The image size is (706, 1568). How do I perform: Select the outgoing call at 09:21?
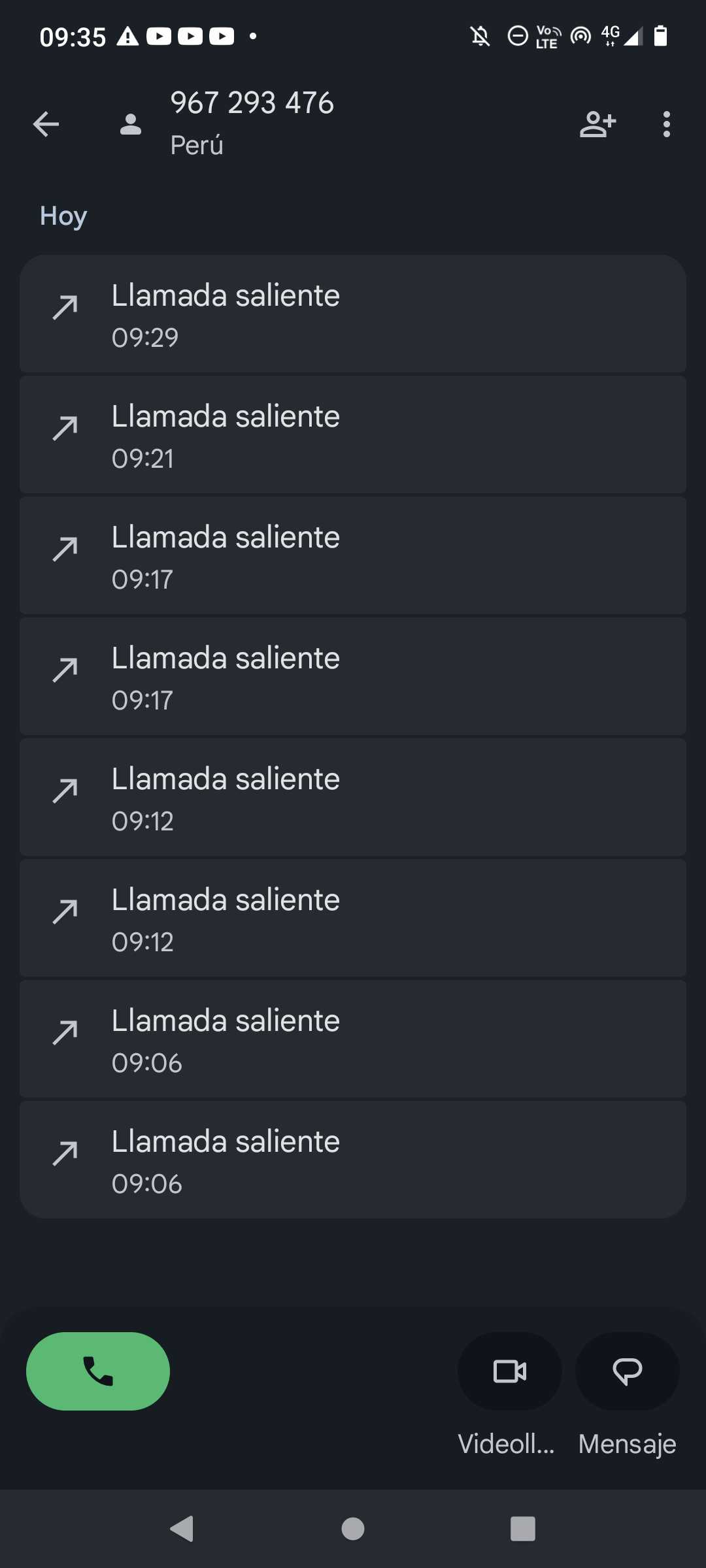(x=353, y=435)
